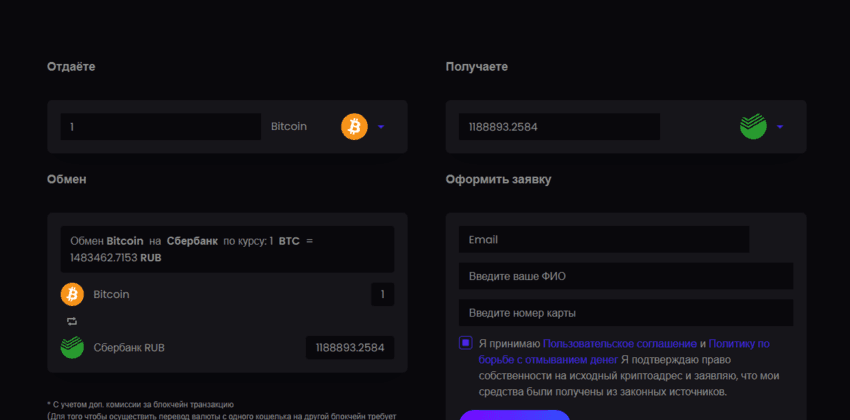850x420 pixels.
Task: Expand the Sberbank receive-currency dropdown arrow
Action: coord(780,127)
